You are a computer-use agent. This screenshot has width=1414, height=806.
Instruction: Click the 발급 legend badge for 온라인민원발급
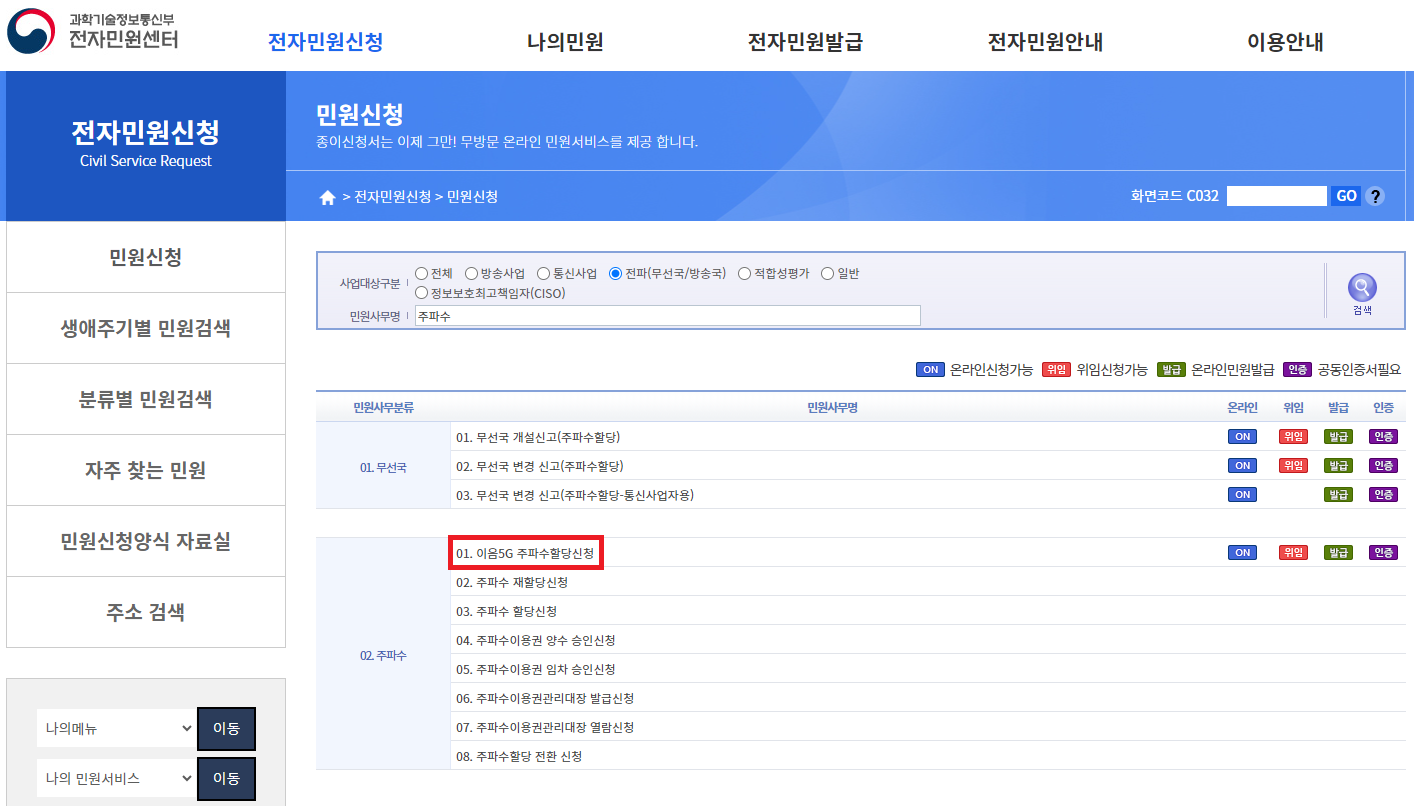(x=1171, y=370)
